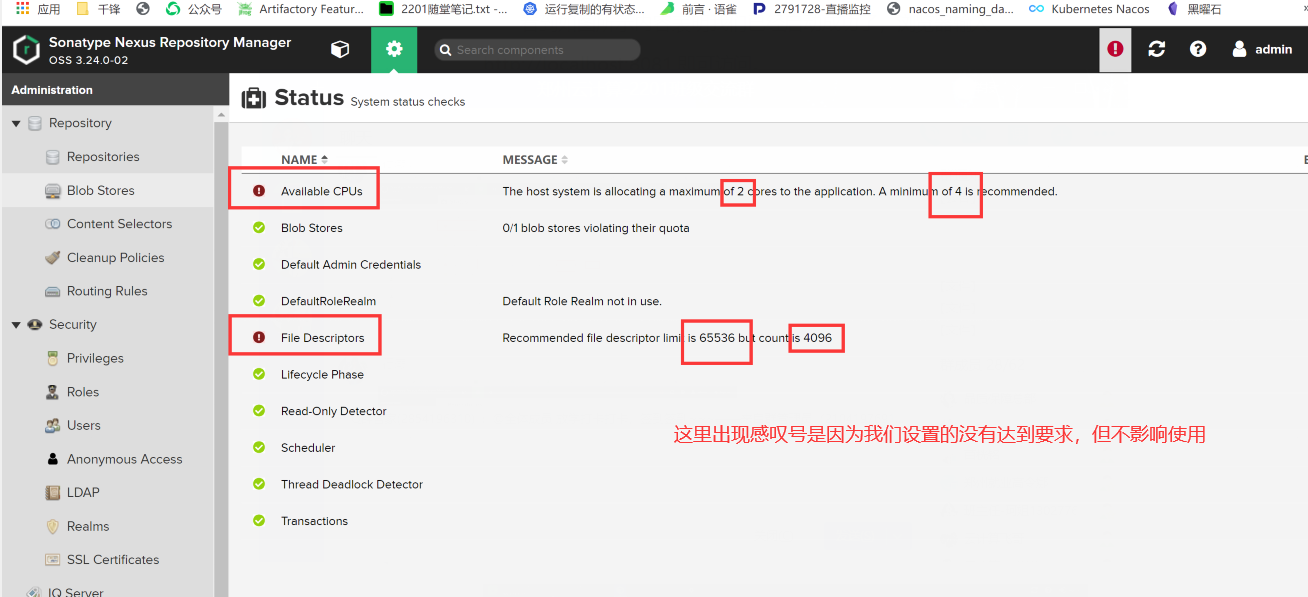Open the admin user account menu
This screenshot has height=597, width=1308.
coord(1263,49)
